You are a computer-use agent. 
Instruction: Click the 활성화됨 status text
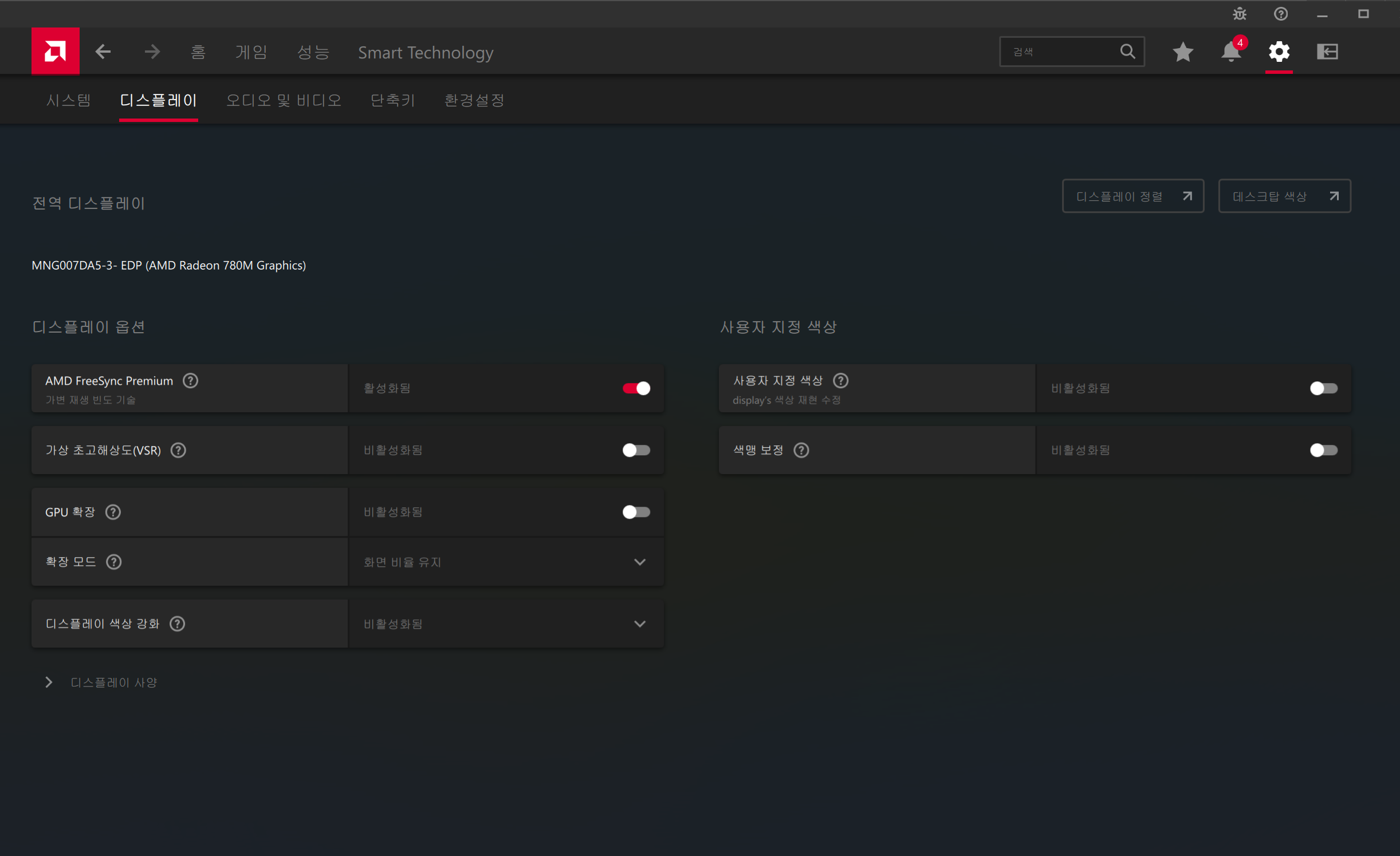click(x=387, y=388)
